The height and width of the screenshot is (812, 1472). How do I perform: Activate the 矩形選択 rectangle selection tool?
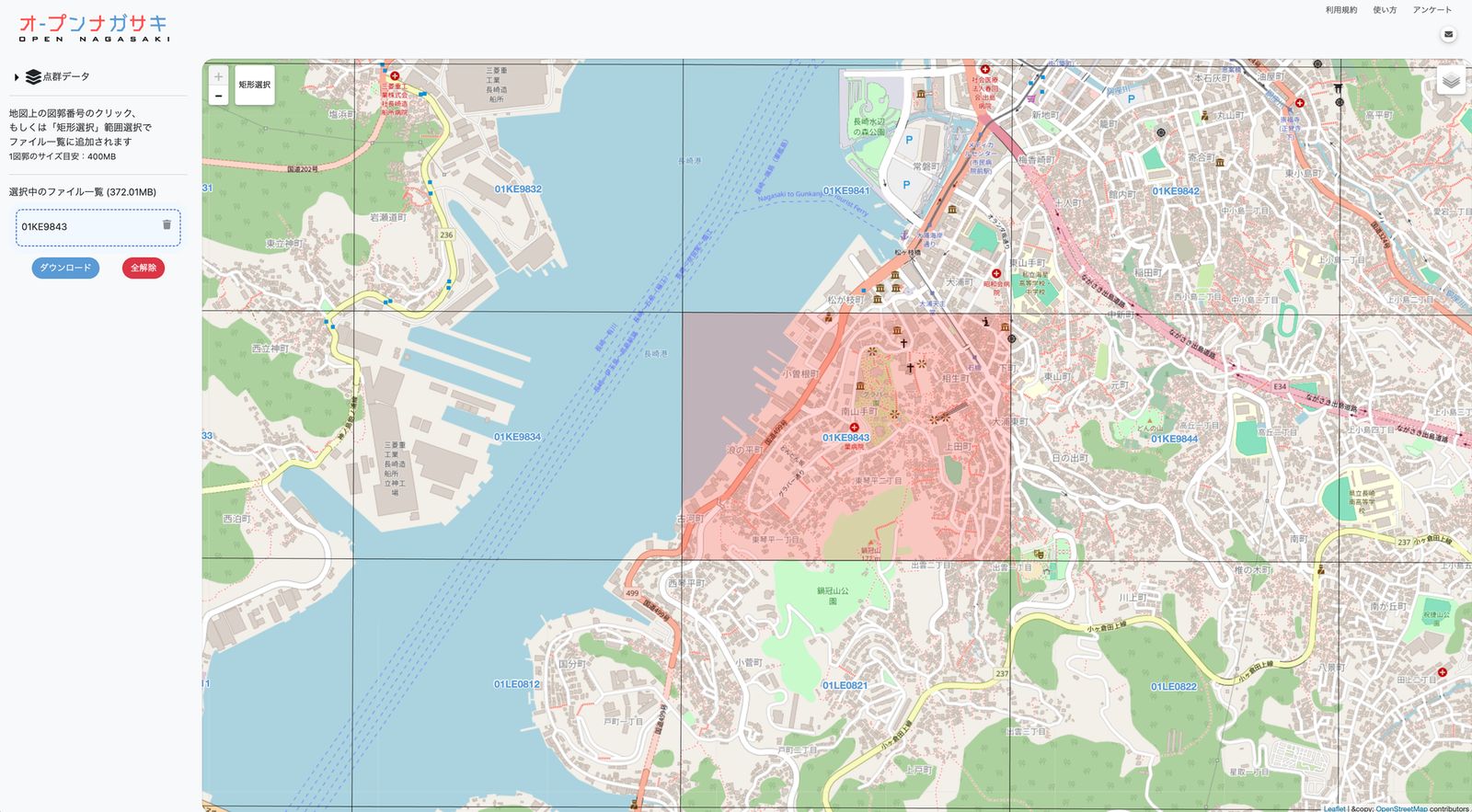tap(255, 85)
